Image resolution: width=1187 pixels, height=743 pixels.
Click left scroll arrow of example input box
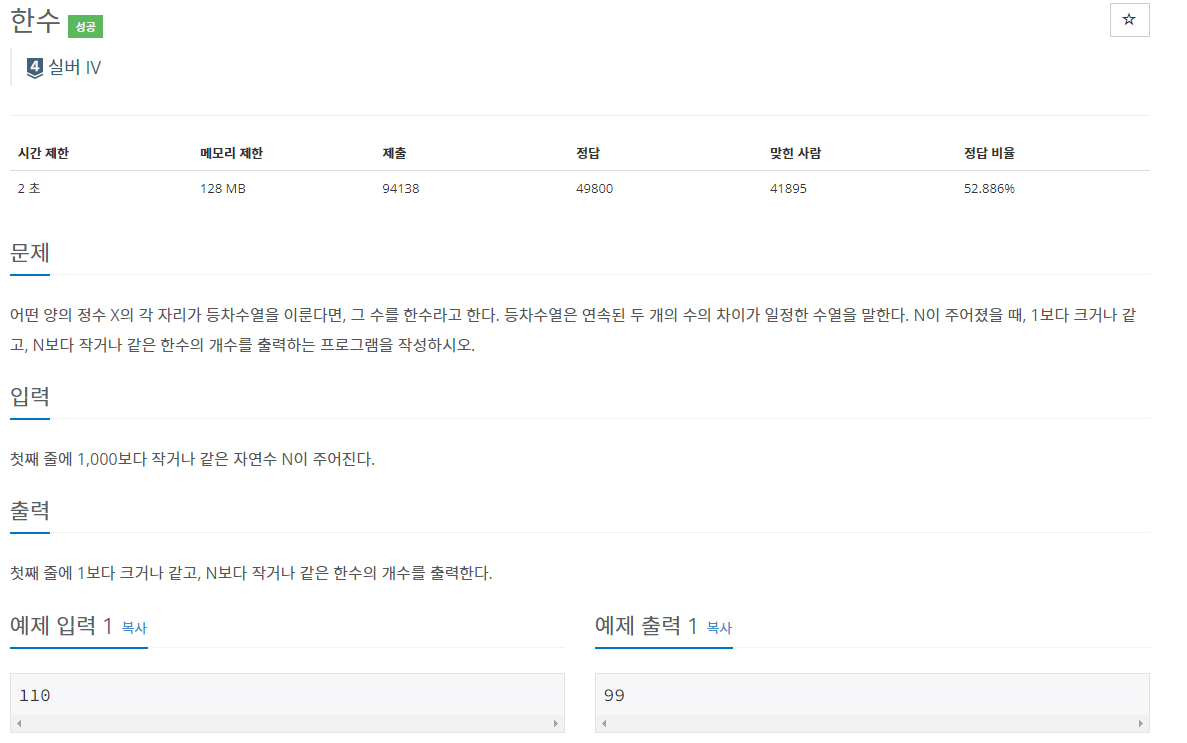[19, 724]
